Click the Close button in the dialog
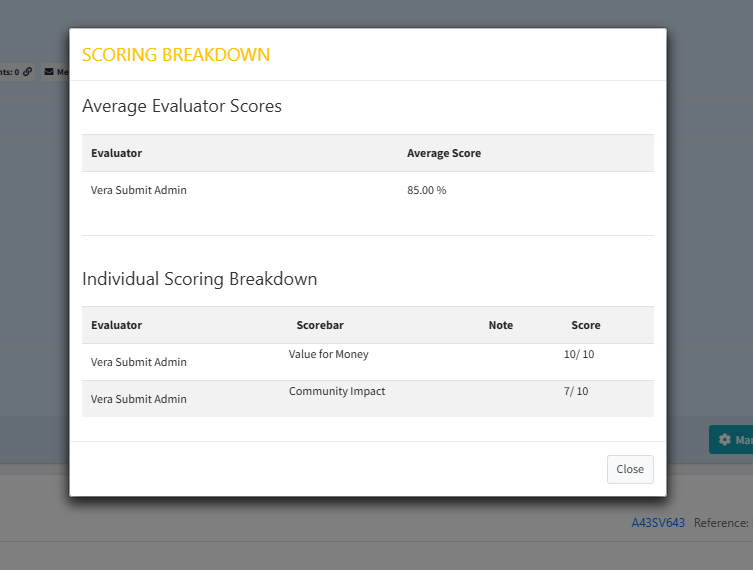The height and width of the screenshot is (570, 753). click(x=630, y=469)
